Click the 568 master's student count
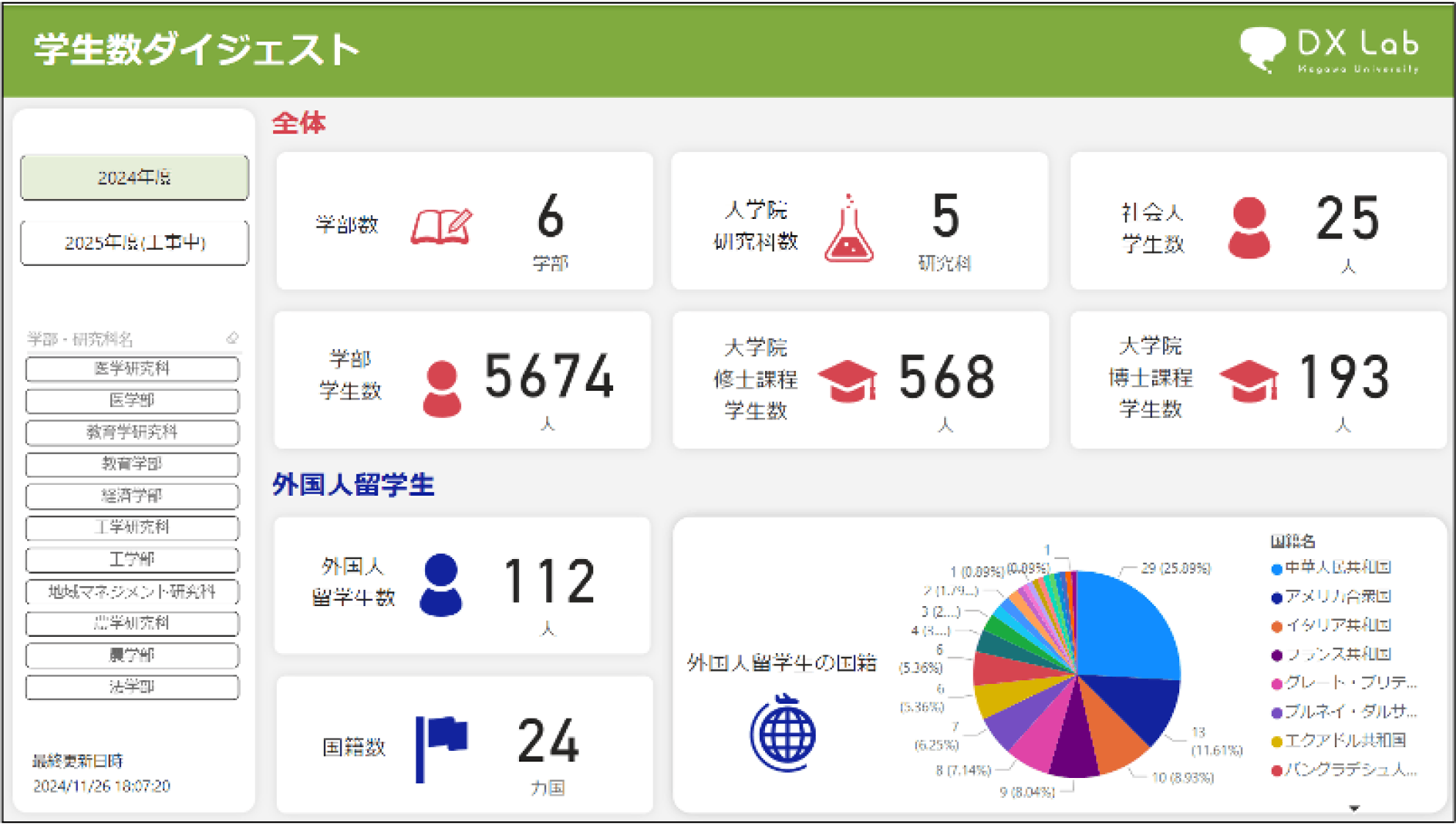Screen dimensions: 1456x825 coord(946,378)
